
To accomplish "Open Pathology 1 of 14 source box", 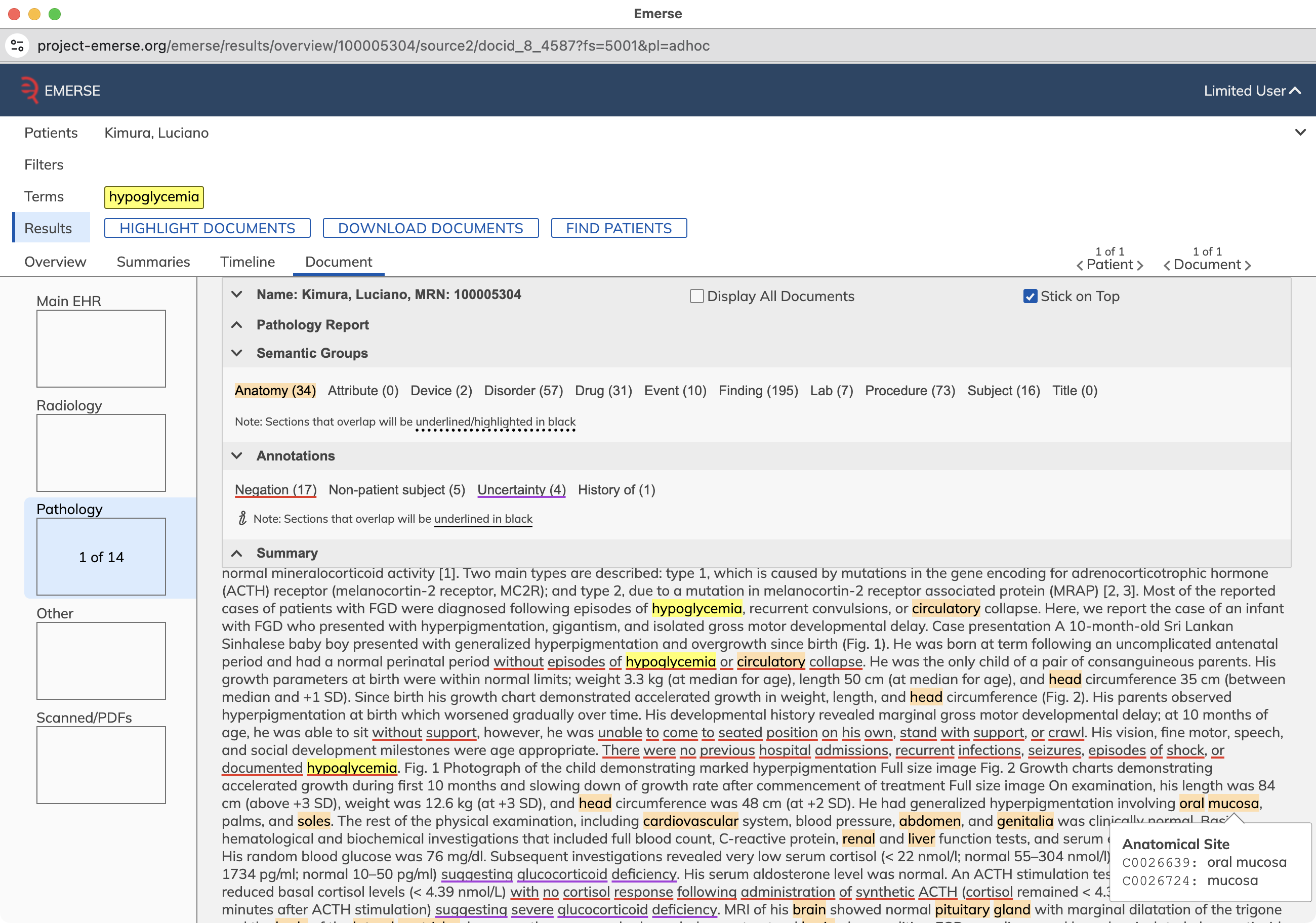I will (101, 556).
